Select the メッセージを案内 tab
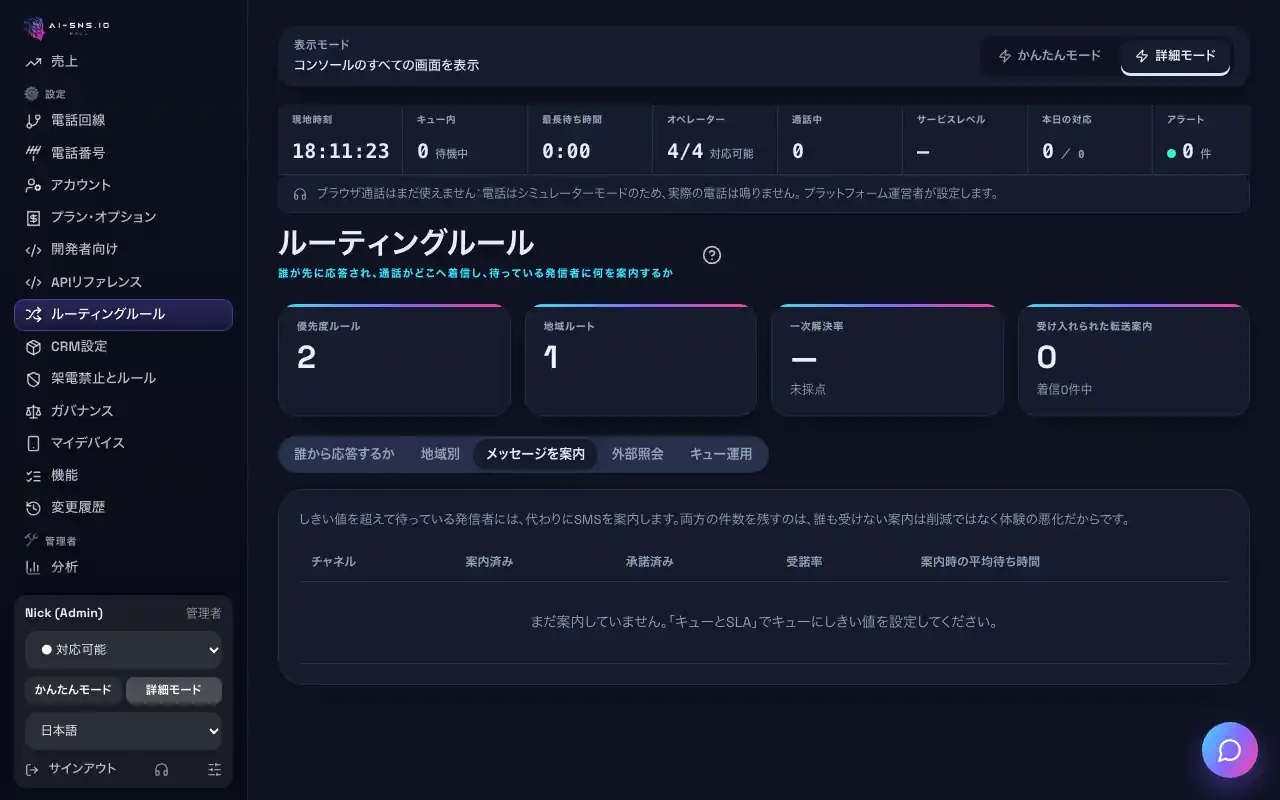The image size is (1280, 800). [536, 454]
